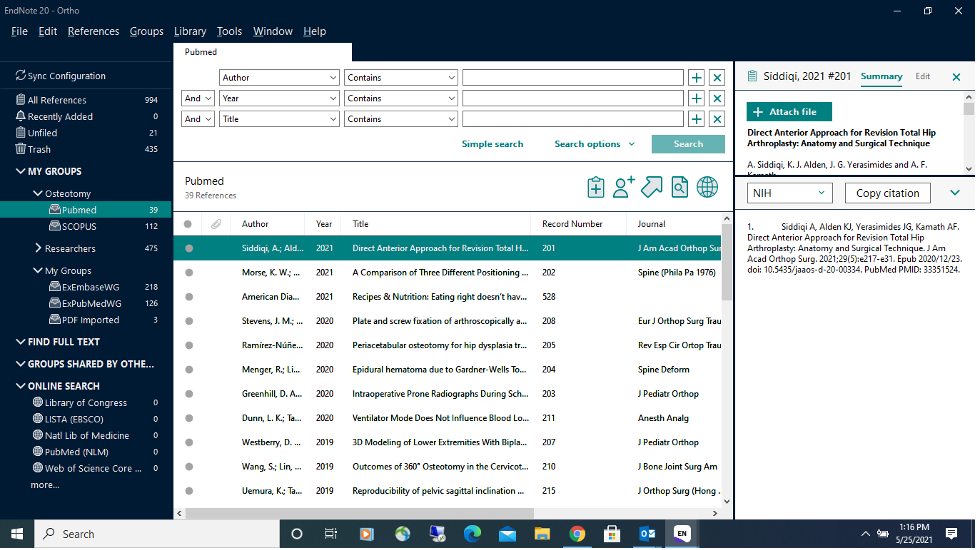Open the Contains dropdown in the Author row
This screenshot has height=550, width=977.
tap(401, 78)
